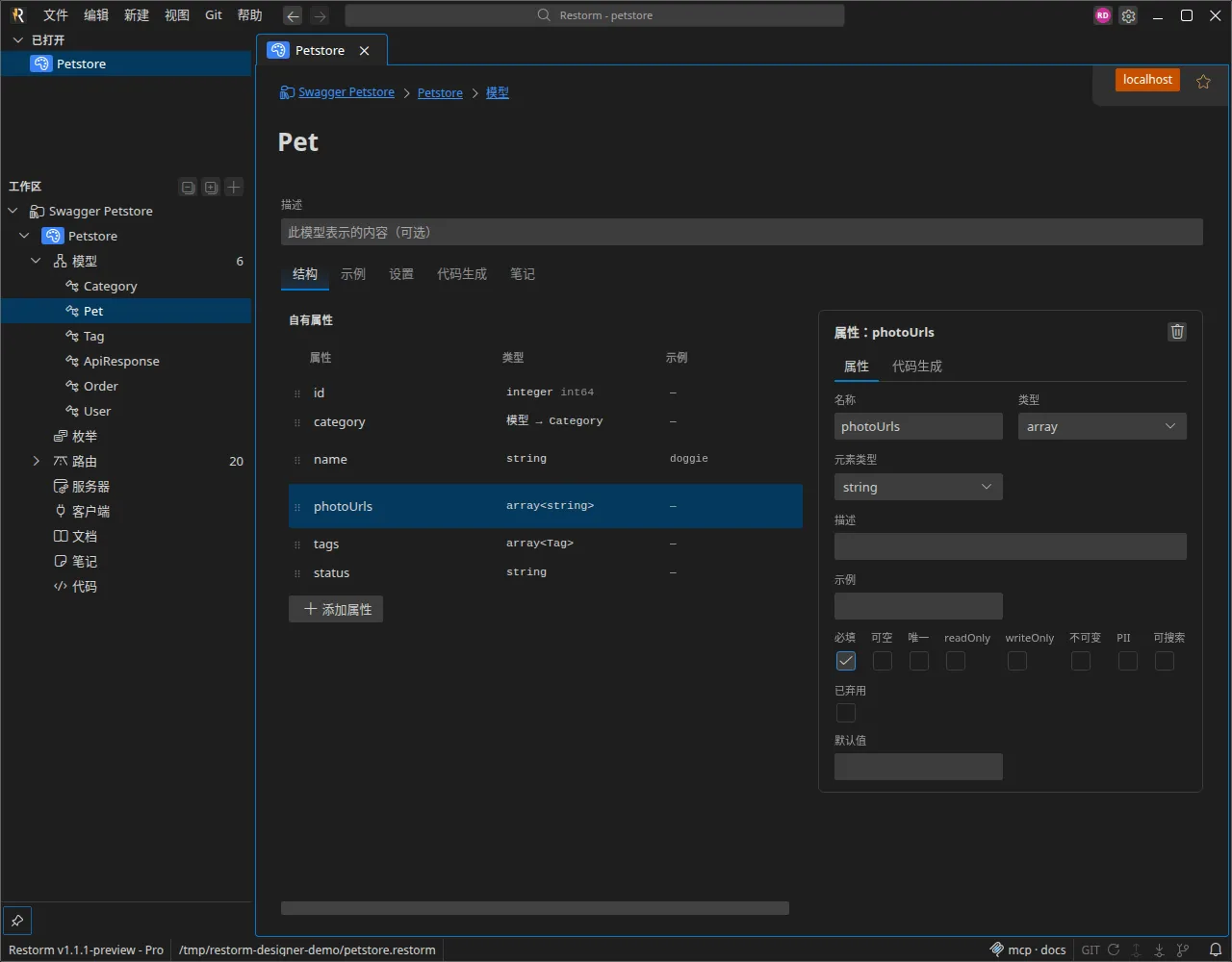Follow the Petstore breadcrumb link
The height and width of the screenshot is (962, 1232).
tap(440, 93)
